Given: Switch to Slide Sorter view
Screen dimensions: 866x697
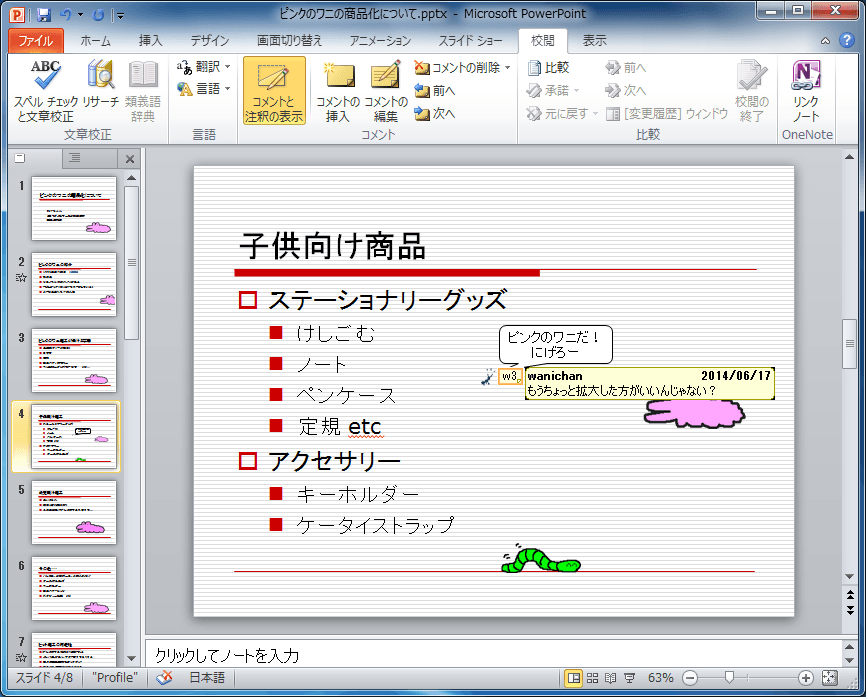Looking at the screenshot, I should 592,678.
